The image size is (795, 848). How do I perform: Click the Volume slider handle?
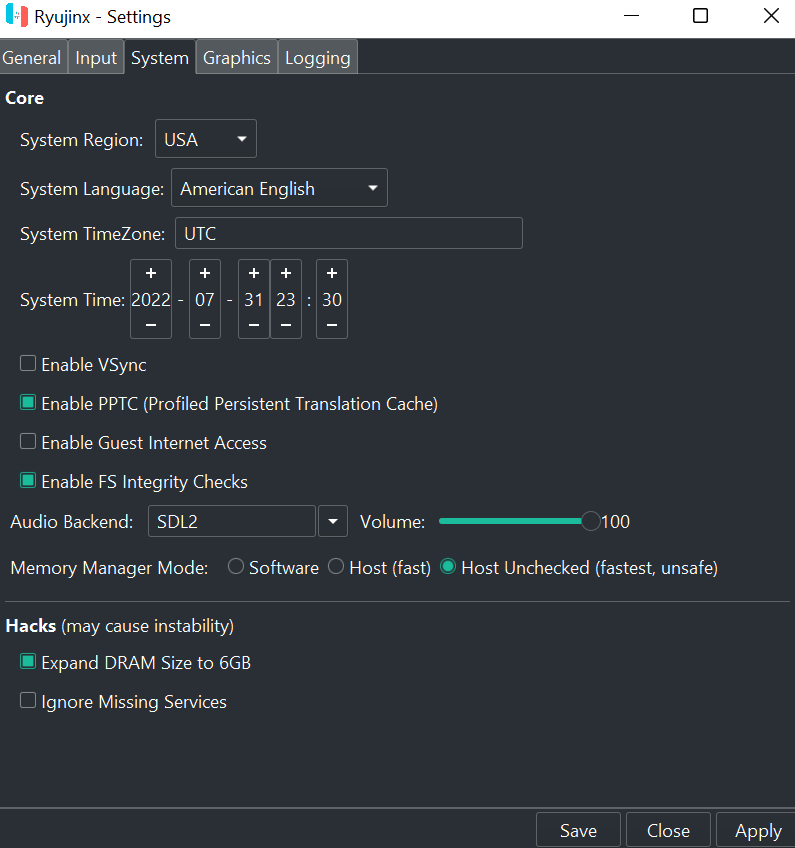point(591,521)
